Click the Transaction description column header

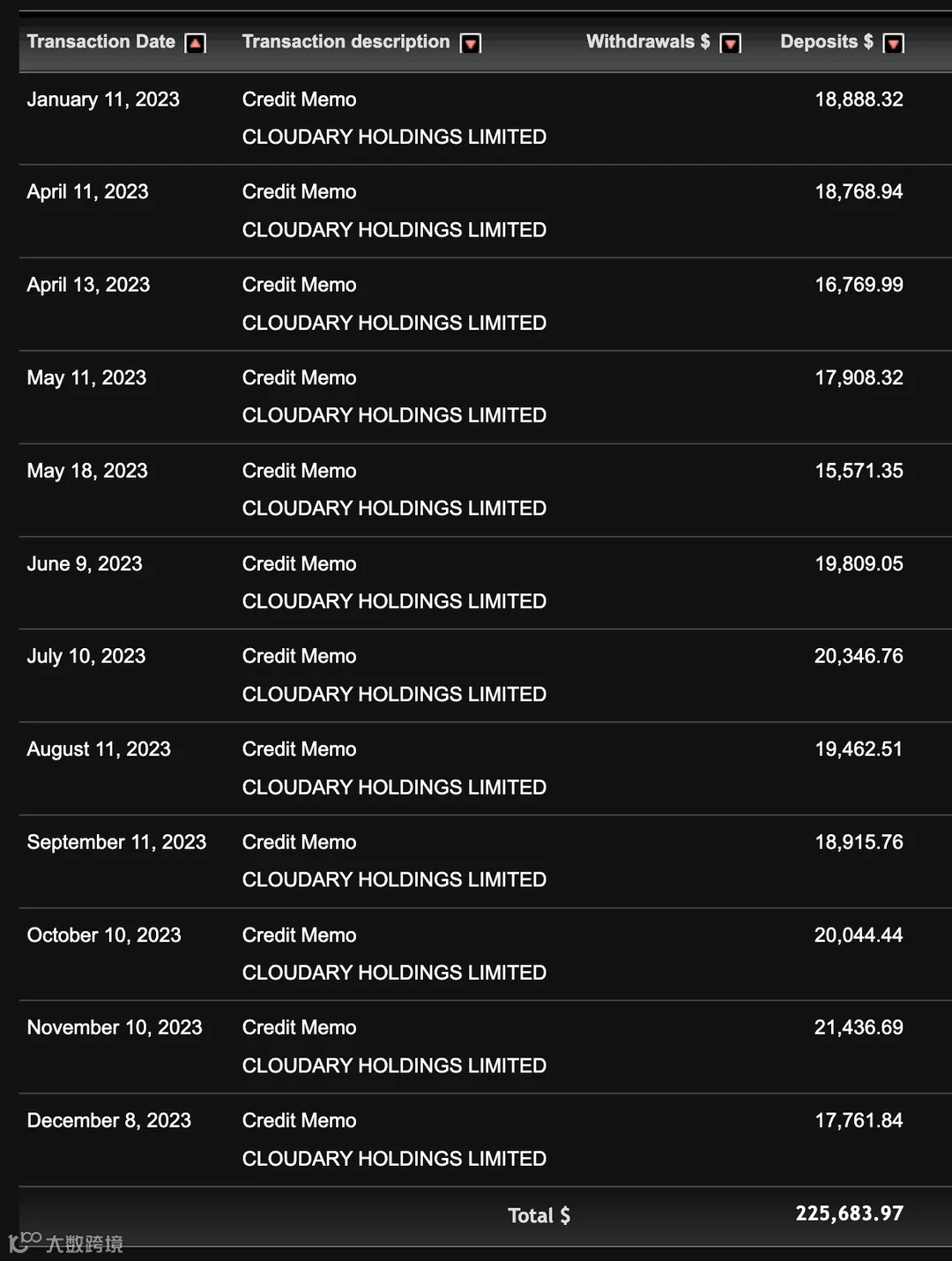pos(346,41)
